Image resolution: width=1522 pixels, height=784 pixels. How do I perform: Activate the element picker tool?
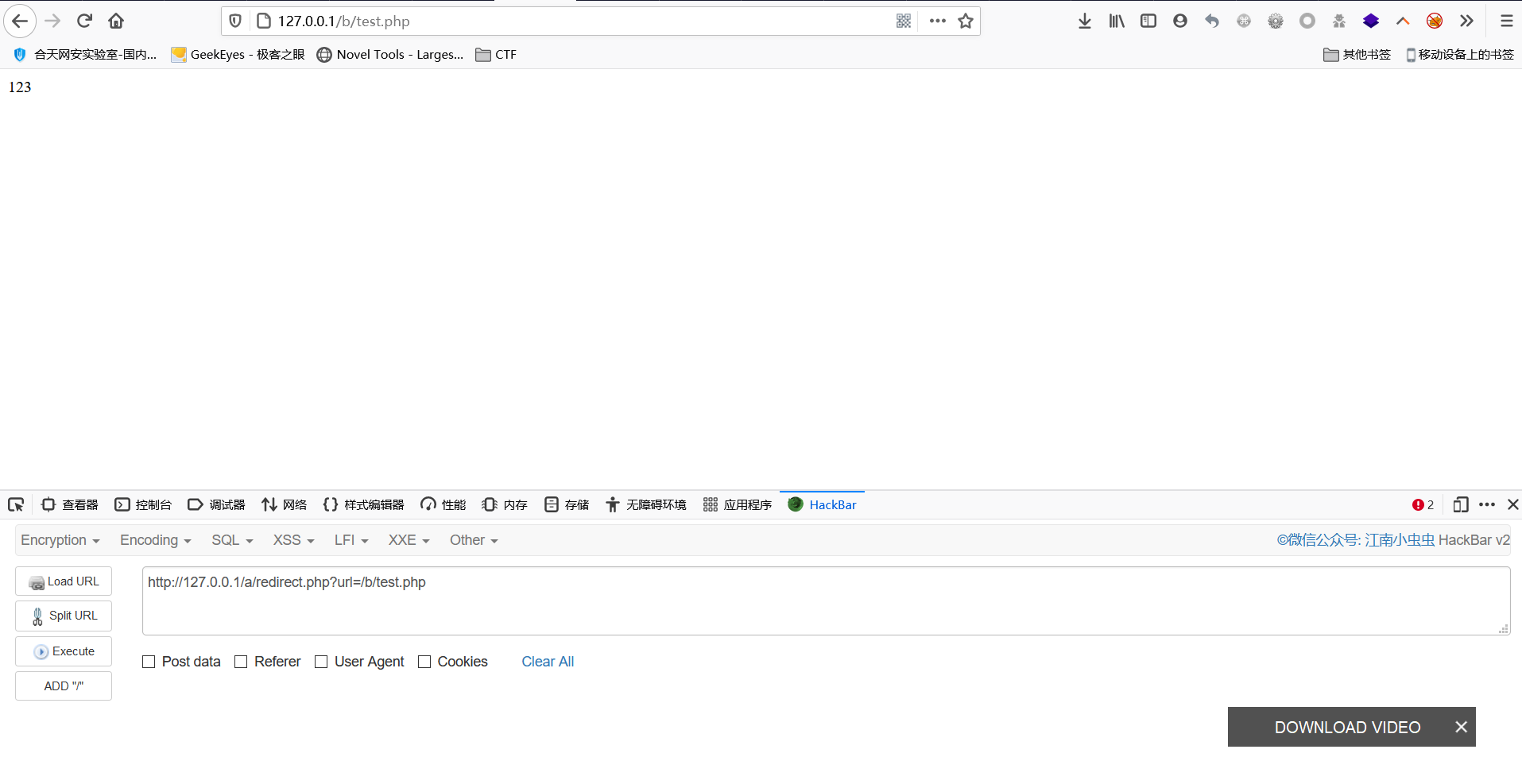[x=16, y=504]
